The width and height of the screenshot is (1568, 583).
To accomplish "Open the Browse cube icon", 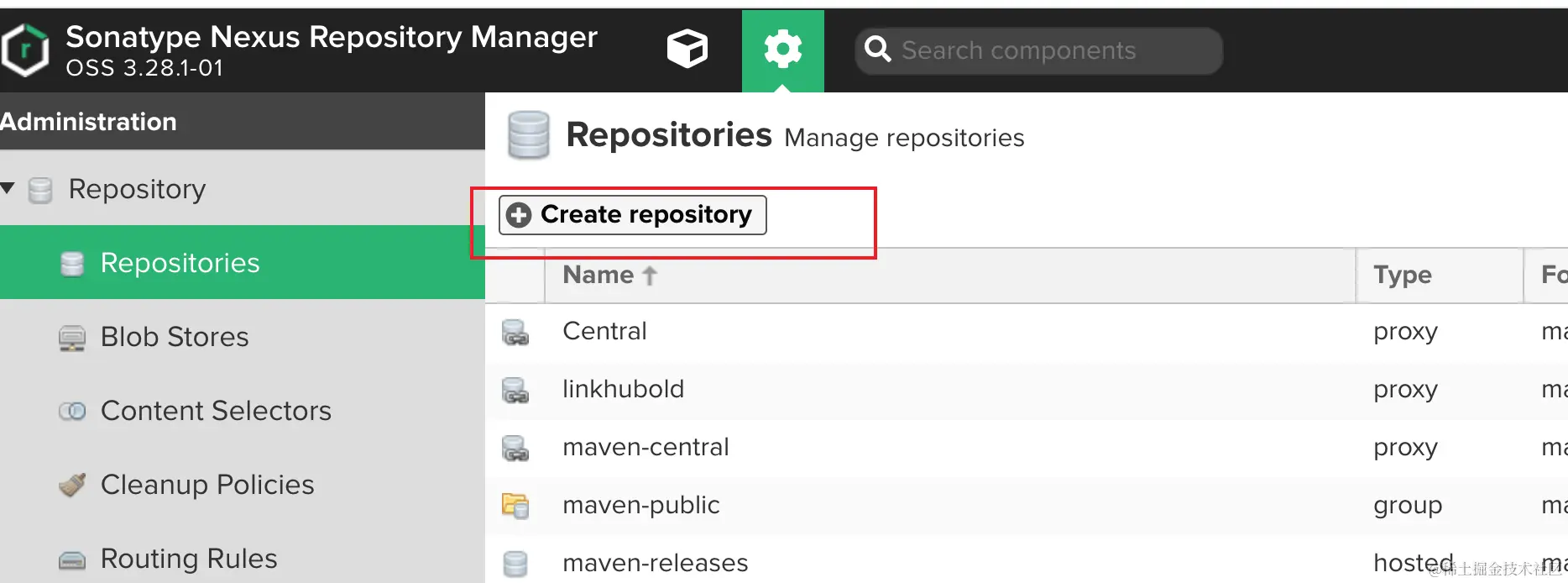I will coord(687,49).
